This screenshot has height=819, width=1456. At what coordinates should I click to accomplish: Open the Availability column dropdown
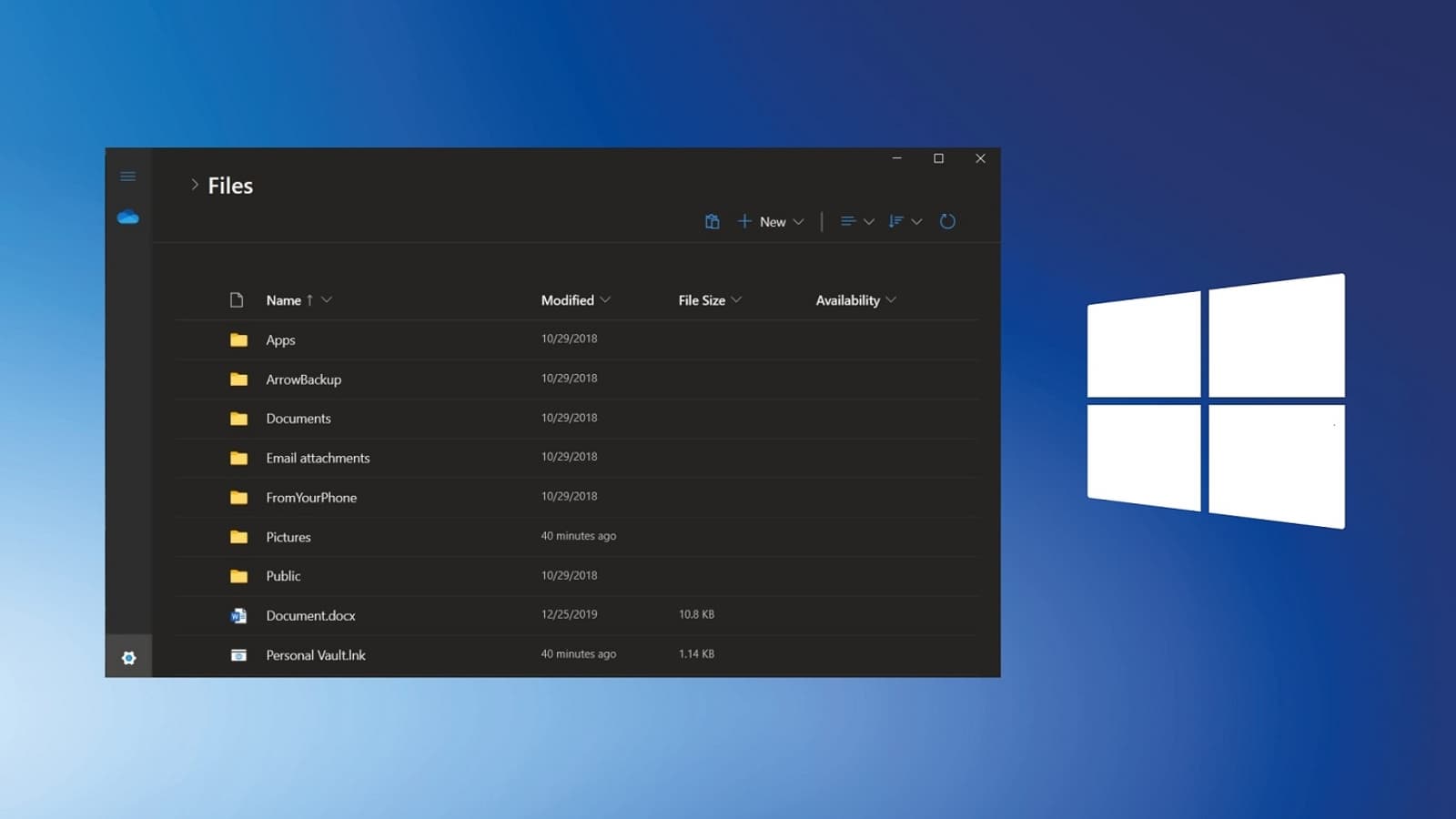[x=891, y=300]
